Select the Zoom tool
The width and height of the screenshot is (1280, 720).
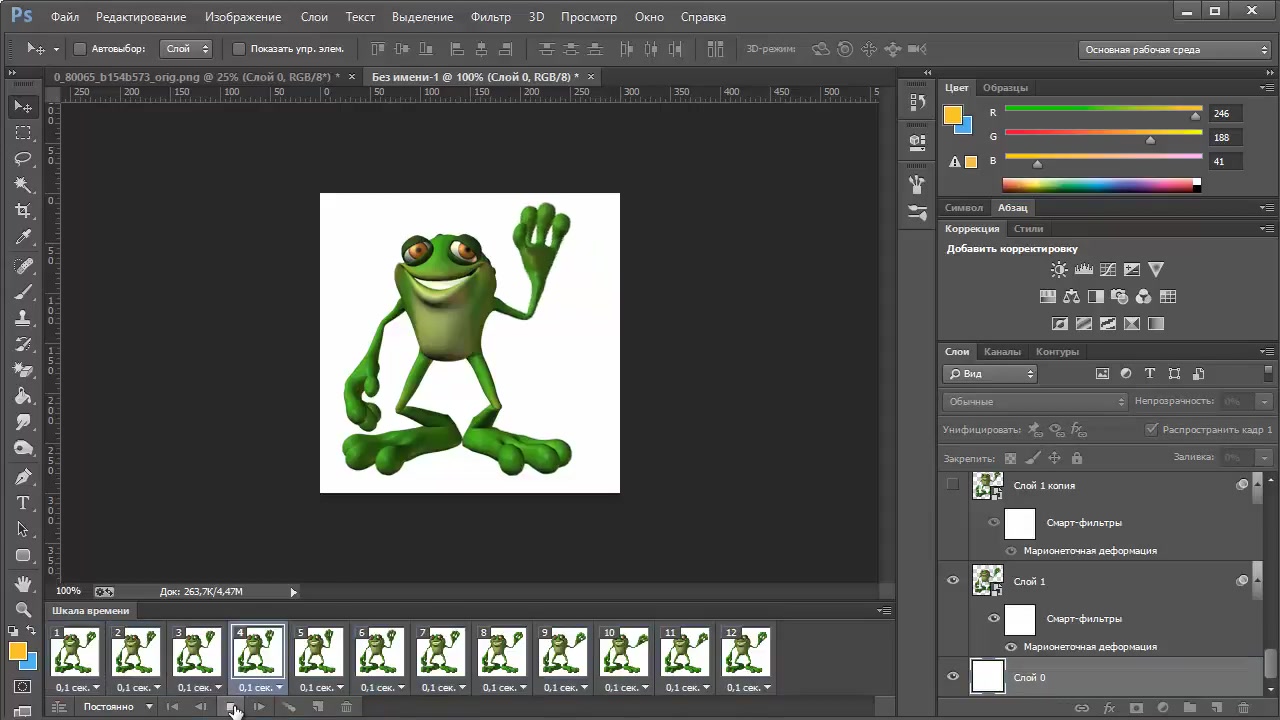pyautogui.click(x=23, y=609)
